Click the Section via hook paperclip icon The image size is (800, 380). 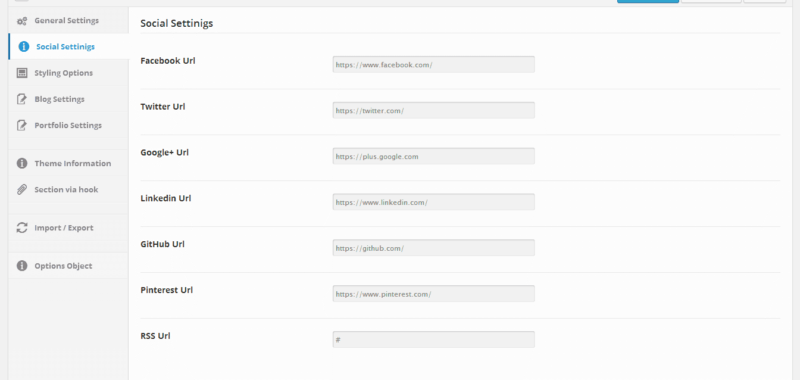(22, 189)
